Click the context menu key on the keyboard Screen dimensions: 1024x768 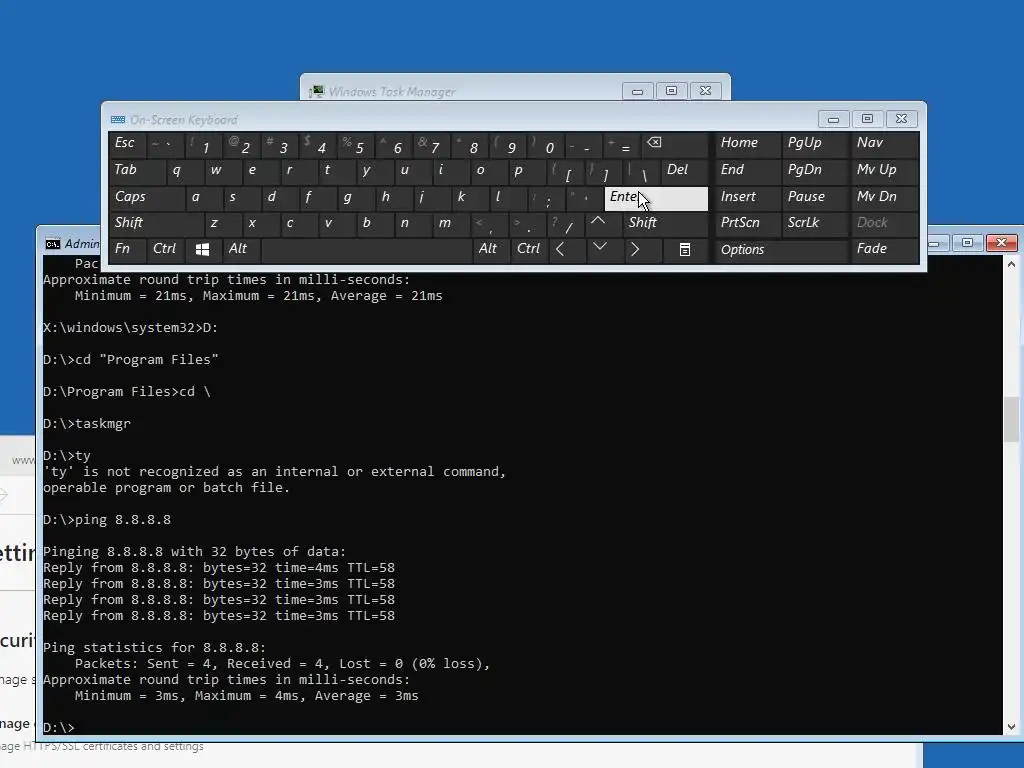684,249
